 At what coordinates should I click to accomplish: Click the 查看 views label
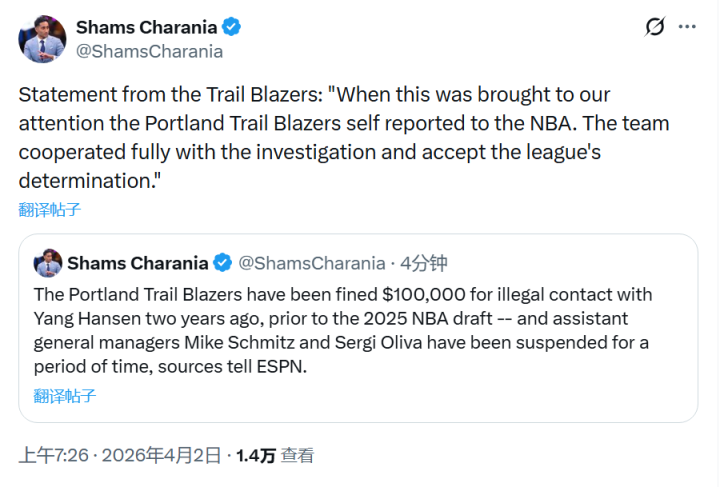tap(297, 456)
